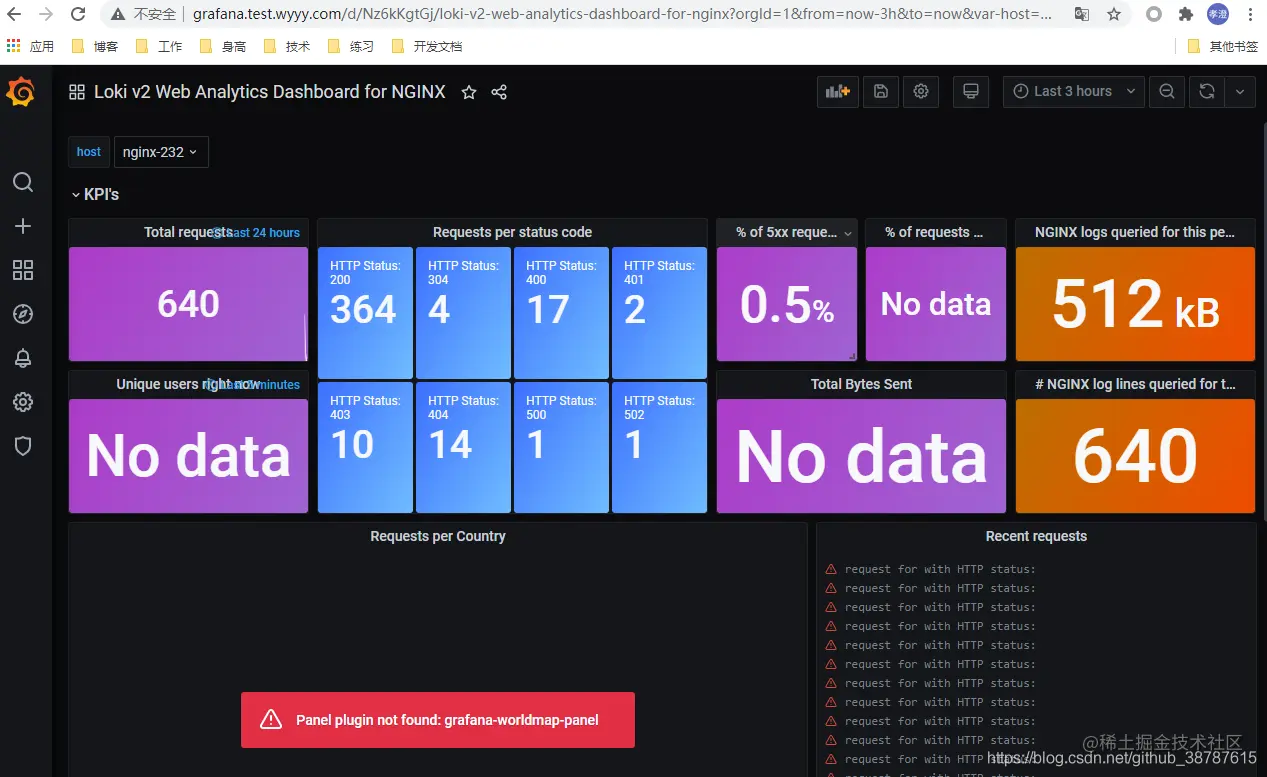The height and width of the screenshot is (777, 1267).
Task: Zoom out the time range
Action: pos(1167,92)
